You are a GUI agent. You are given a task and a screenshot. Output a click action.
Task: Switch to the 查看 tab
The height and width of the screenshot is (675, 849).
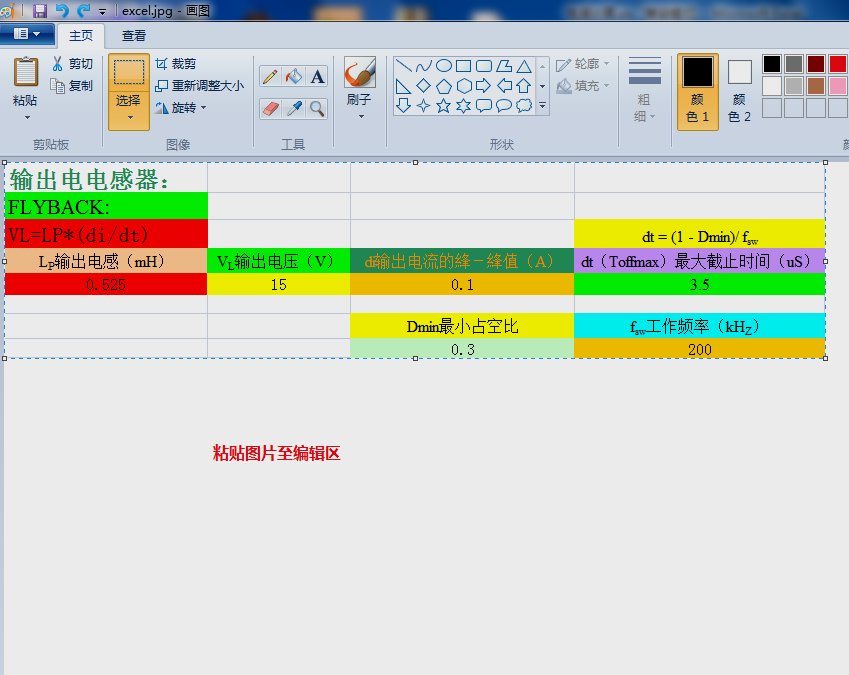click(x=134, y=36)
